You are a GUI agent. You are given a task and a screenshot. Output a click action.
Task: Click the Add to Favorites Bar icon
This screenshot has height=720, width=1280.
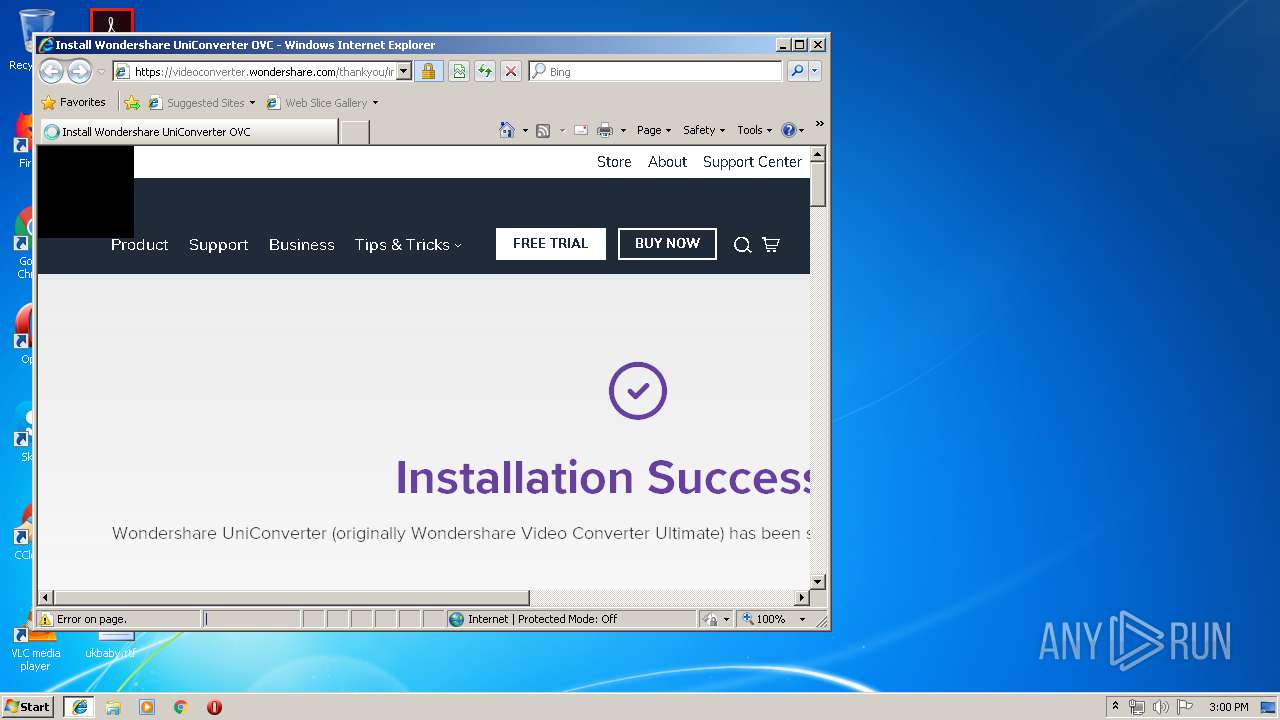(132, 102)
